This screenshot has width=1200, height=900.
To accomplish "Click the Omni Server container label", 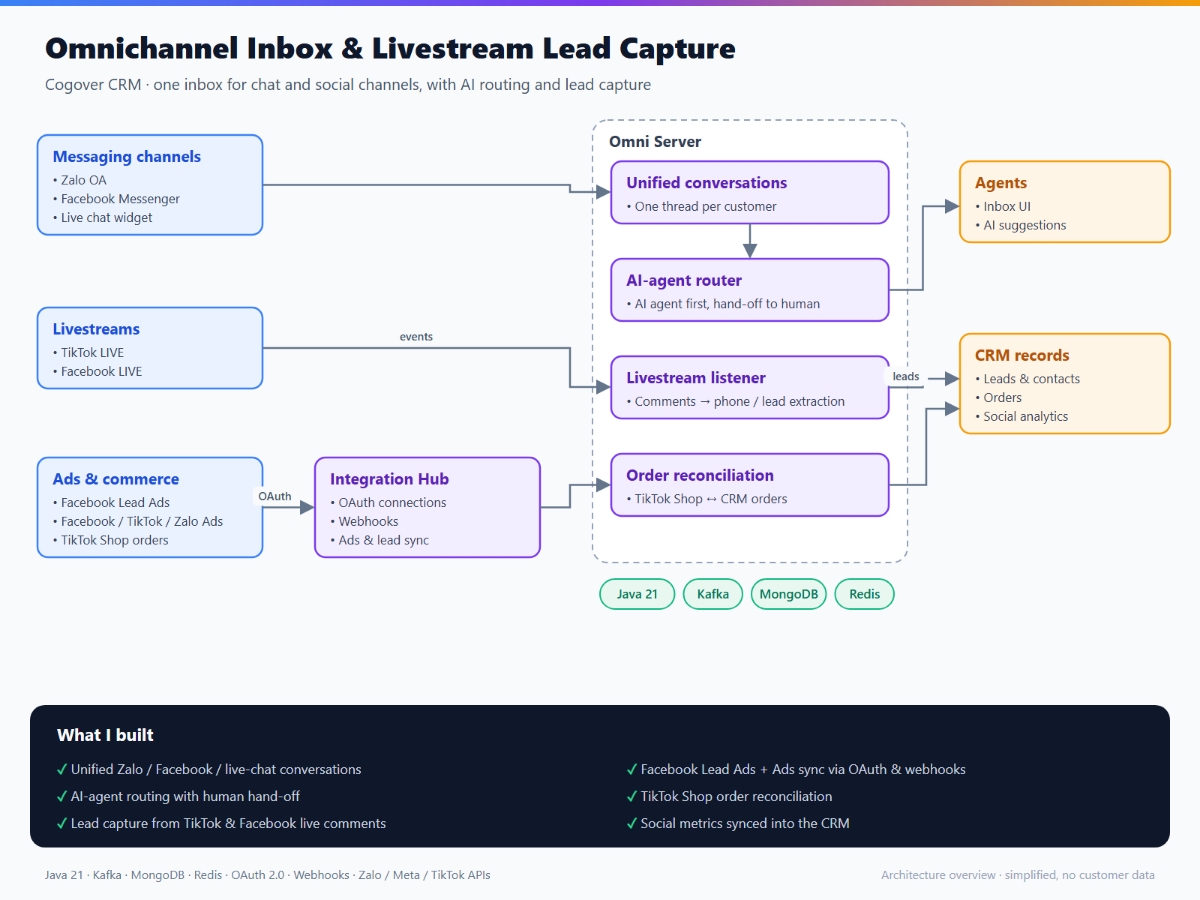I will [655, 142].
